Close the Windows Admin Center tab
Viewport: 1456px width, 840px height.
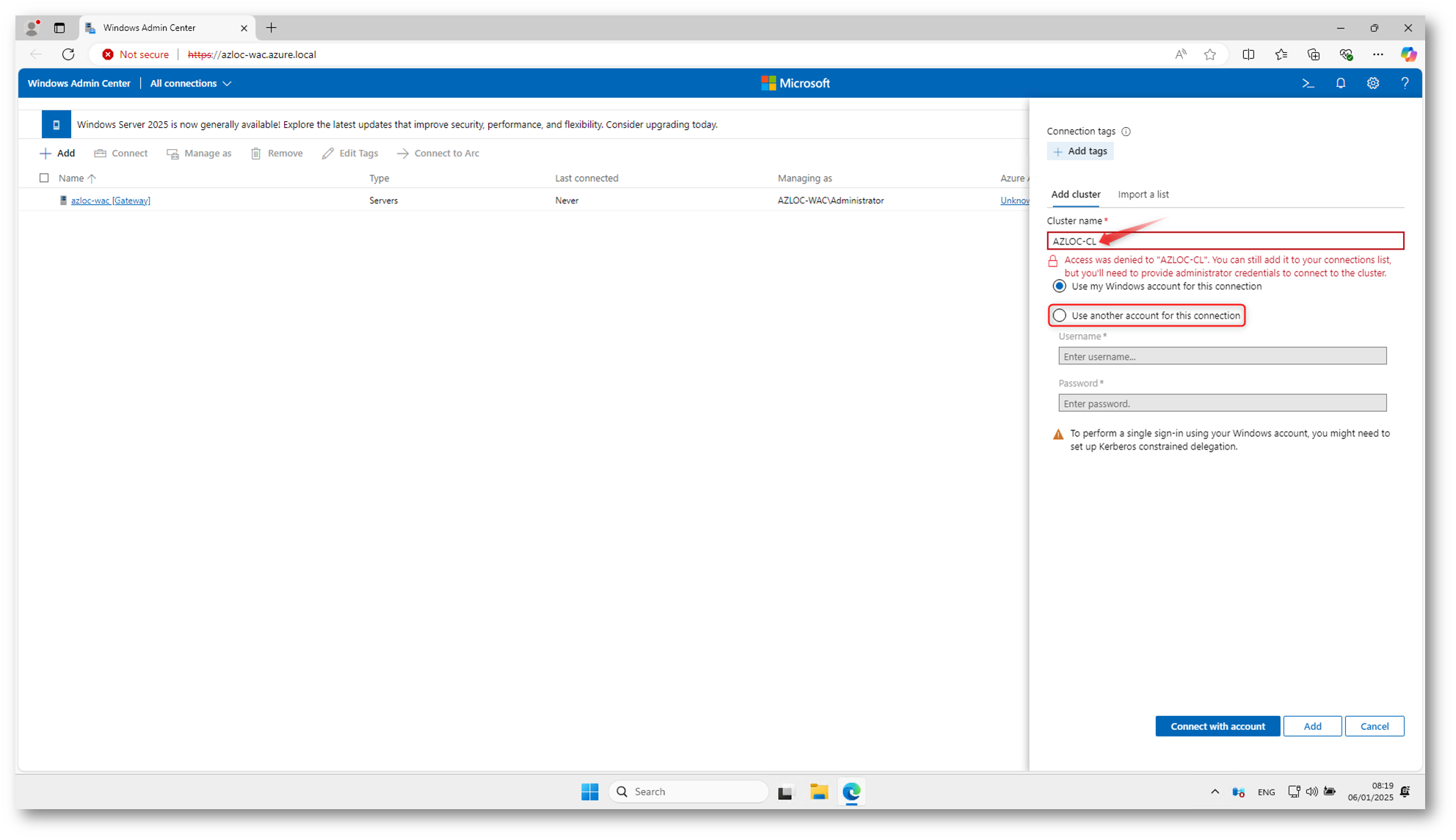click(244, 28)
